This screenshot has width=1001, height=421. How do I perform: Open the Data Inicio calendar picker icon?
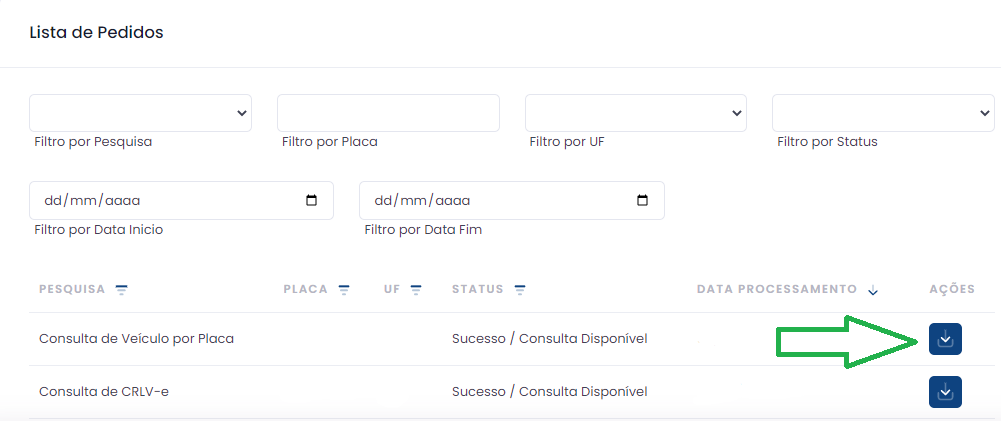pyautogui.click(x=312, y=200)
